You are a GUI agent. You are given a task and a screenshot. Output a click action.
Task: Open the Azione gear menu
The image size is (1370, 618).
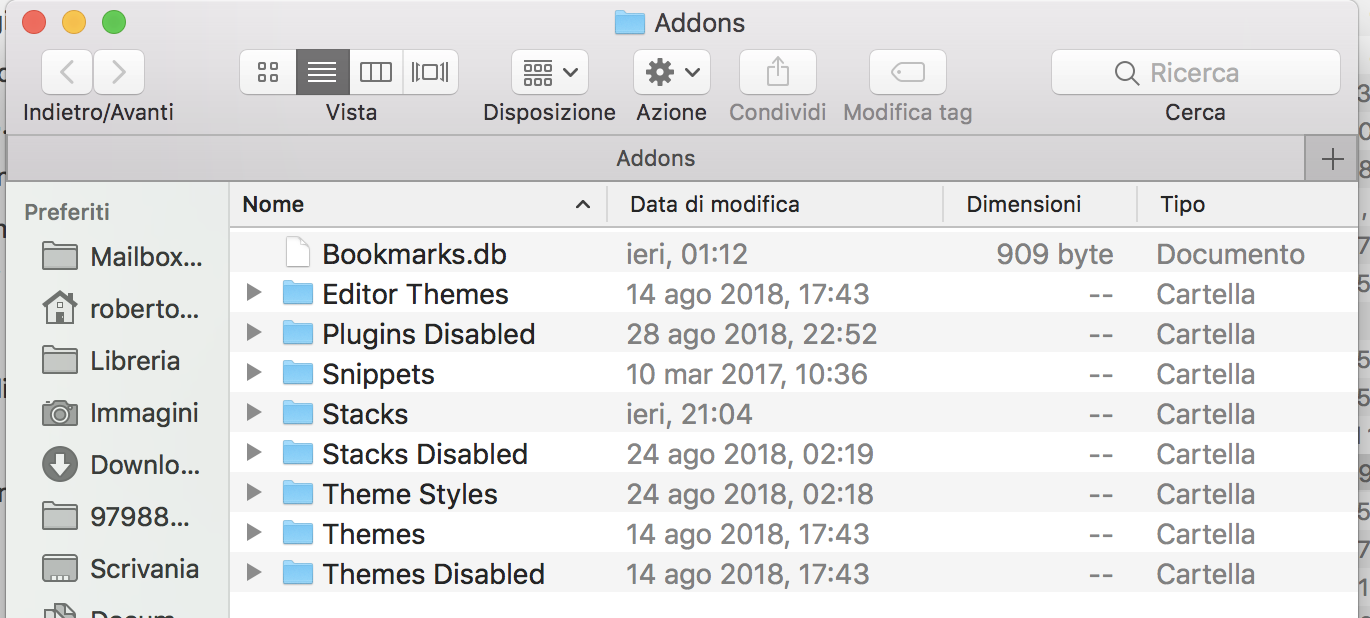pyautogui.click(x=672, y=72)
